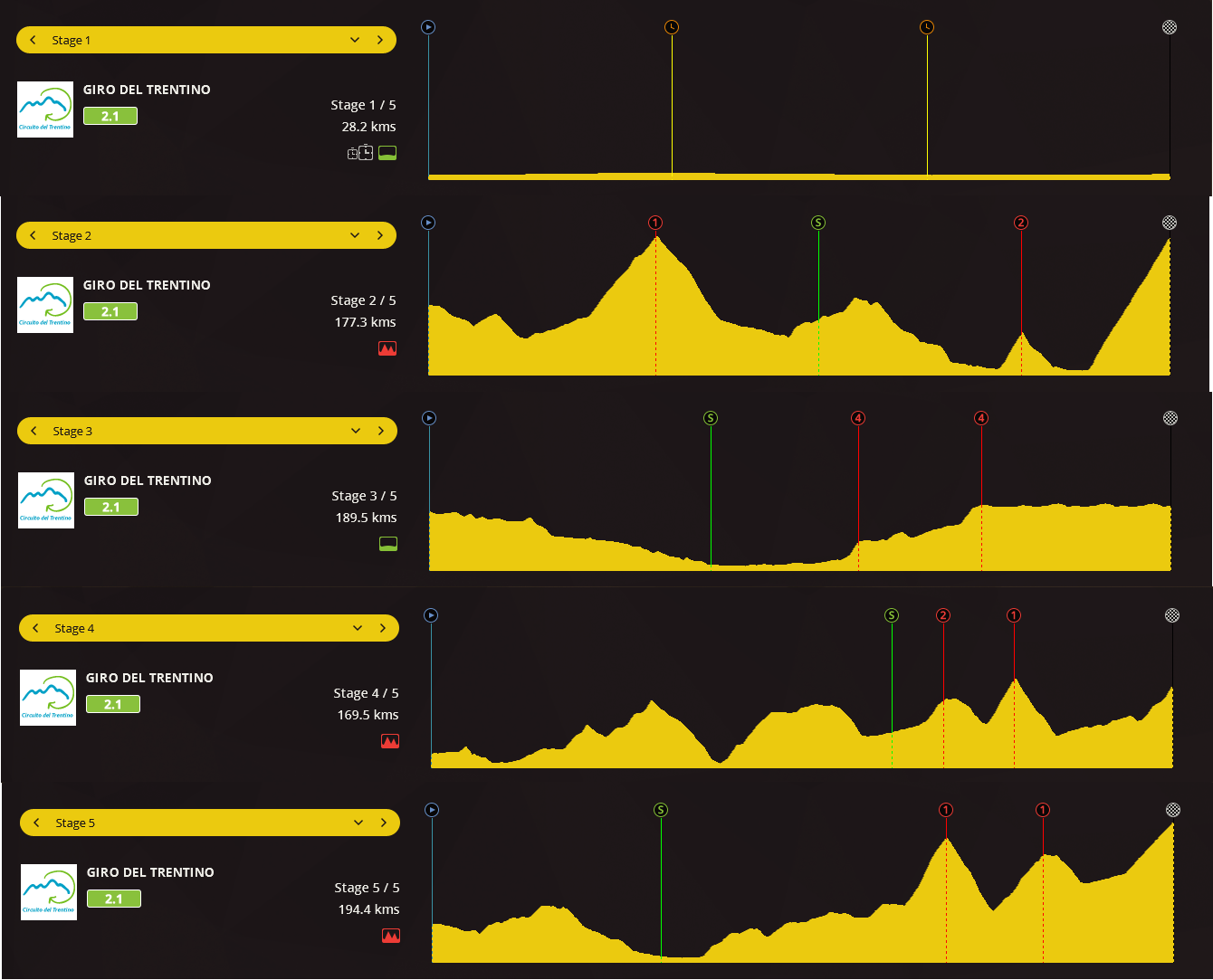Image resolution: width=1213 pixels, height=980 pixels.
Task: Click the 'Stage 4' selector label
Action: pos(74,628)
